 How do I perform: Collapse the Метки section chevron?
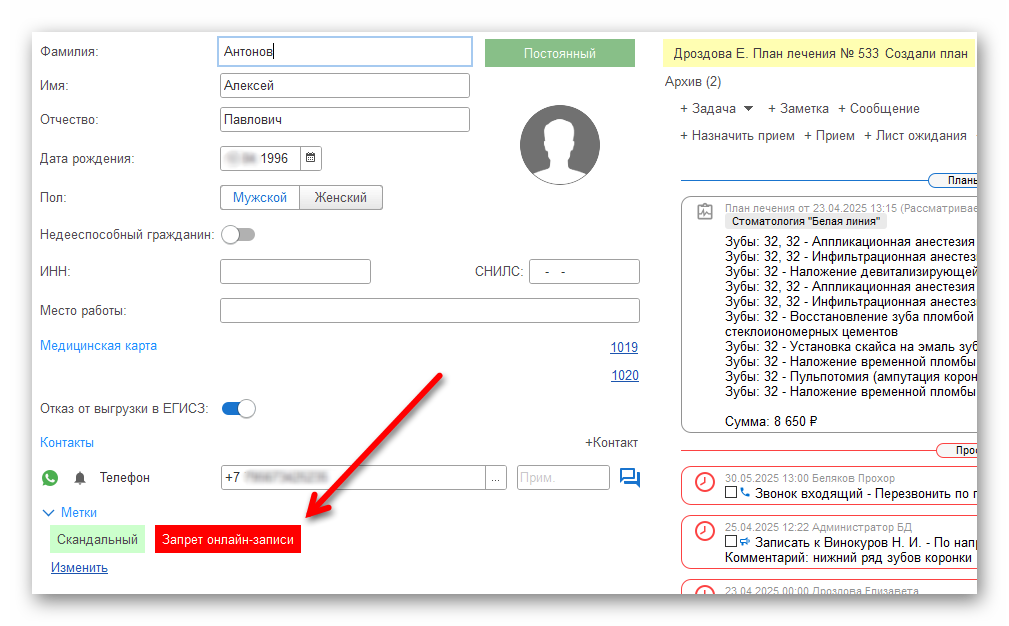tap(48, 513)
